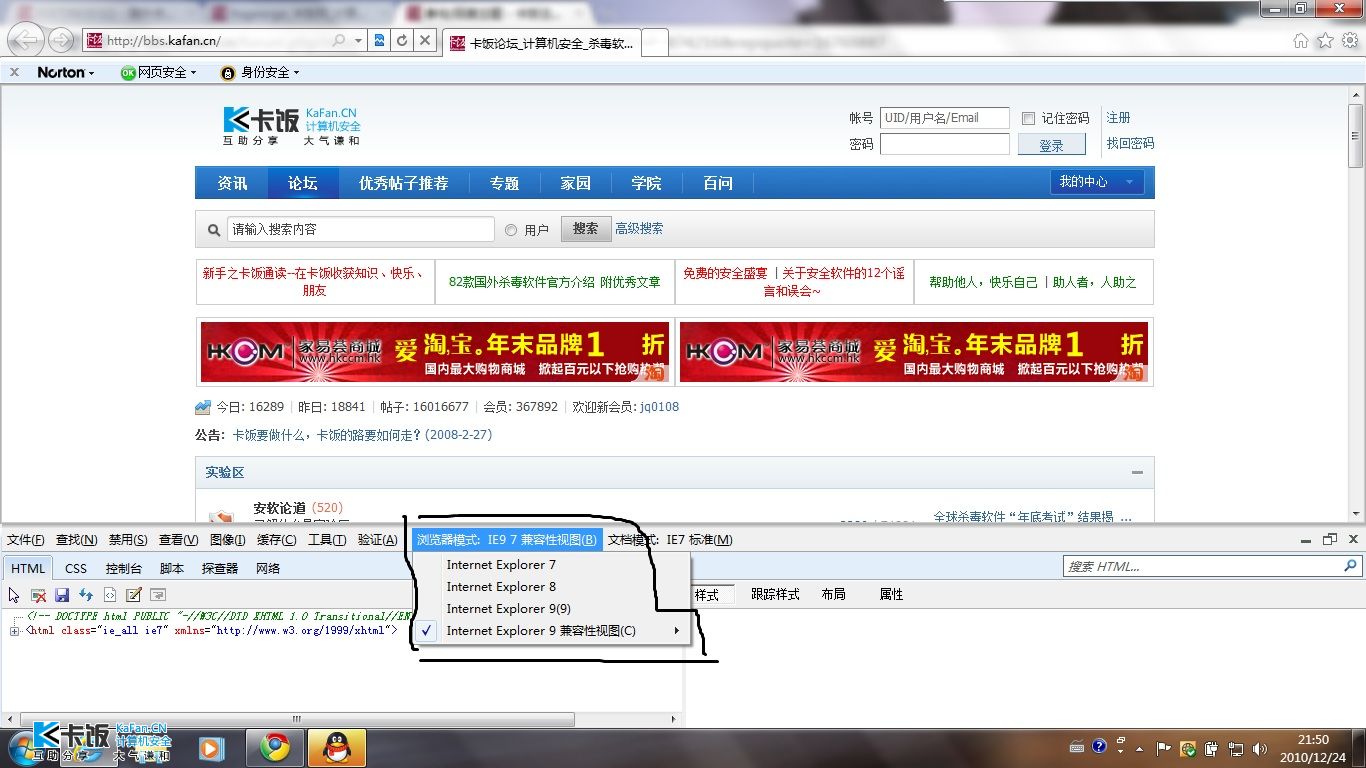Open the 安软论道 forum link
This screenshot has width=1366, height=768.
[279, 508]
